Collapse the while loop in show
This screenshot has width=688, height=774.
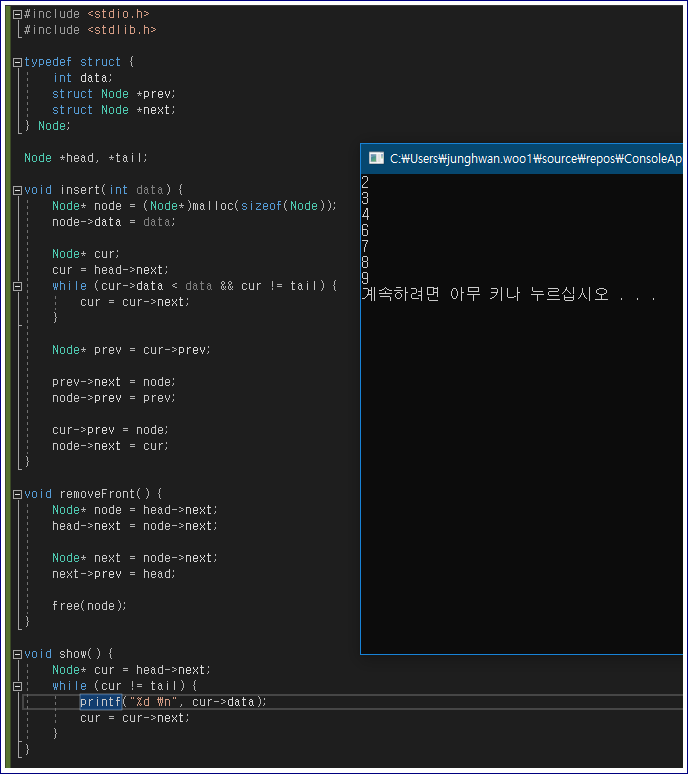(x=17, y=686)
